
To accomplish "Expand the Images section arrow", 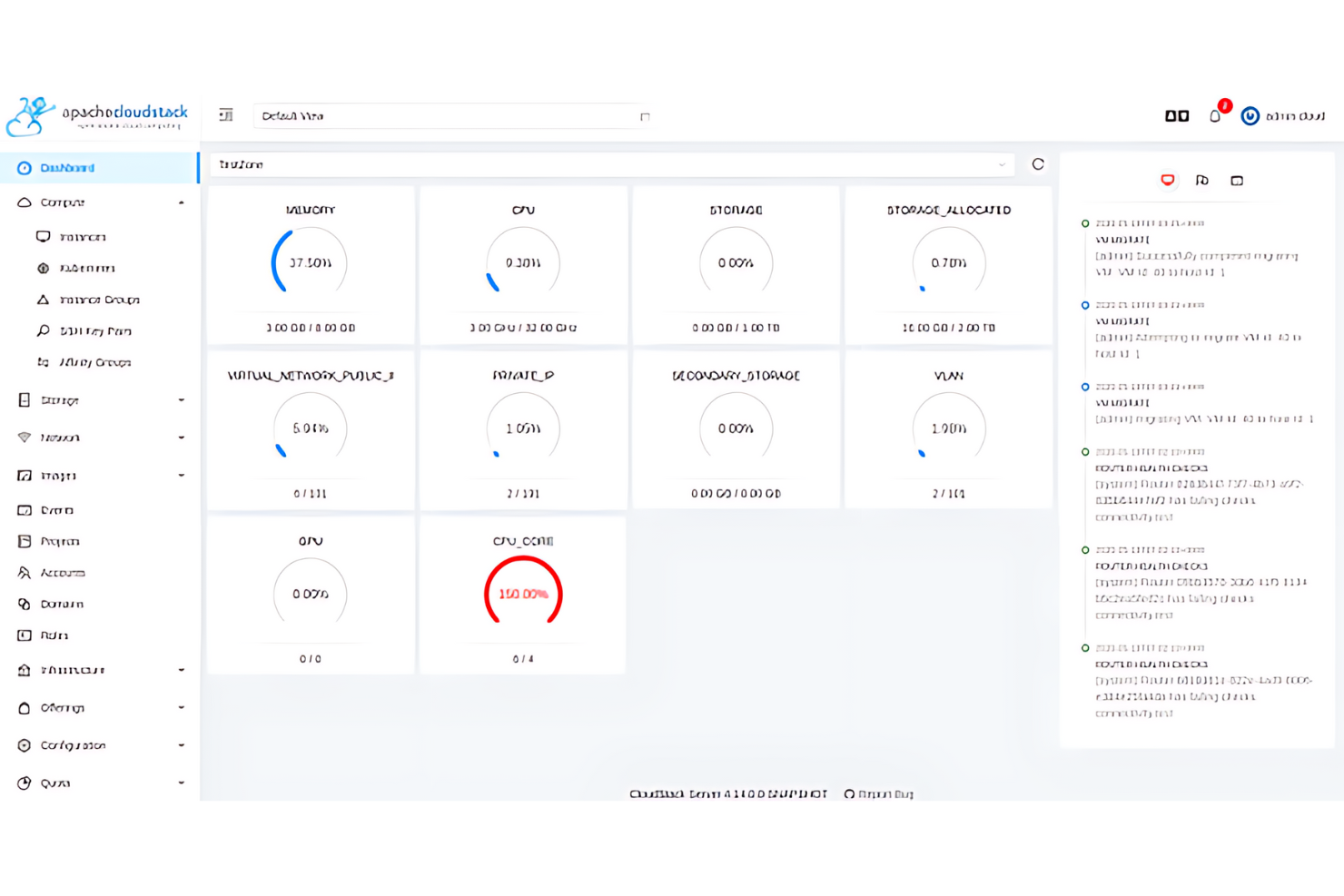I will pos(182,476).
